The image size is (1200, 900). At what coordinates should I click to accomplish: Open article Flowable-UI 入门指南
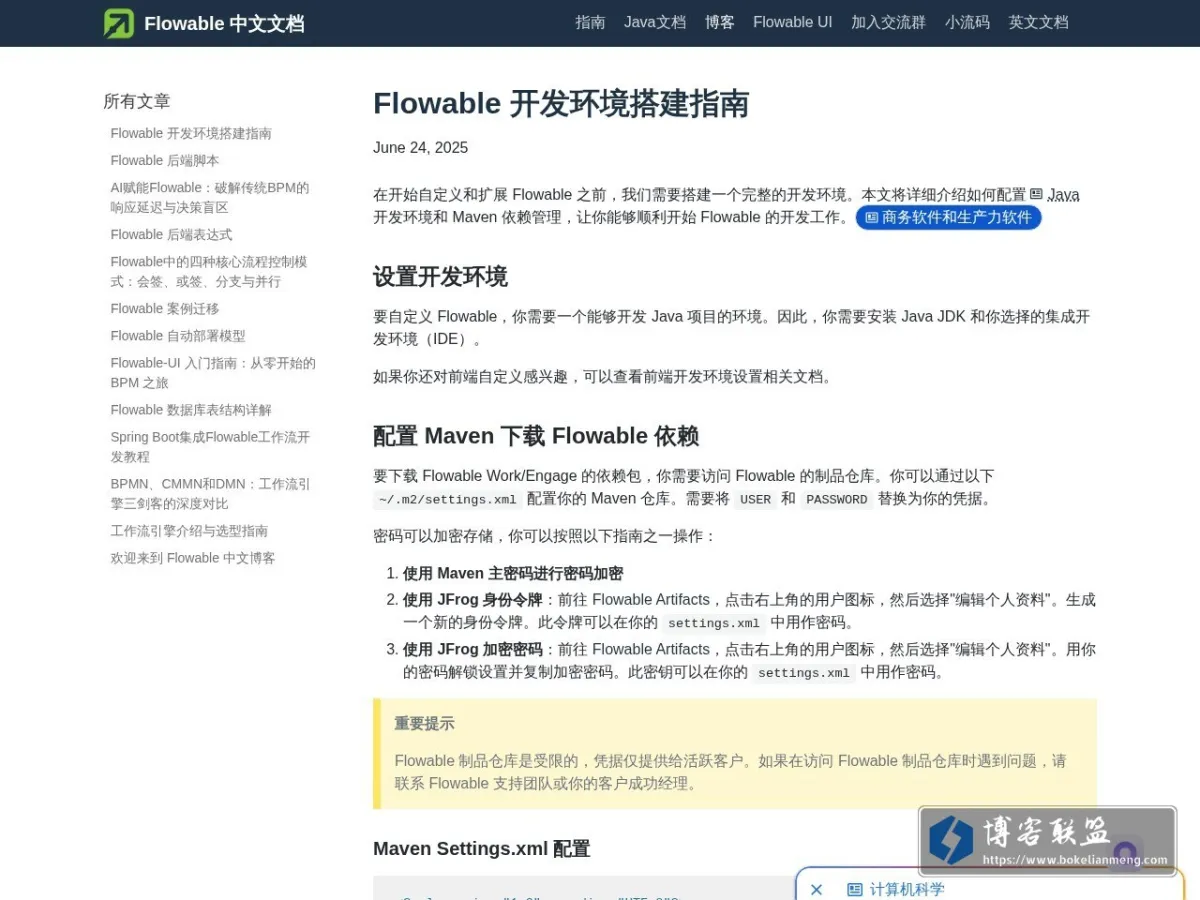(213, 372)
